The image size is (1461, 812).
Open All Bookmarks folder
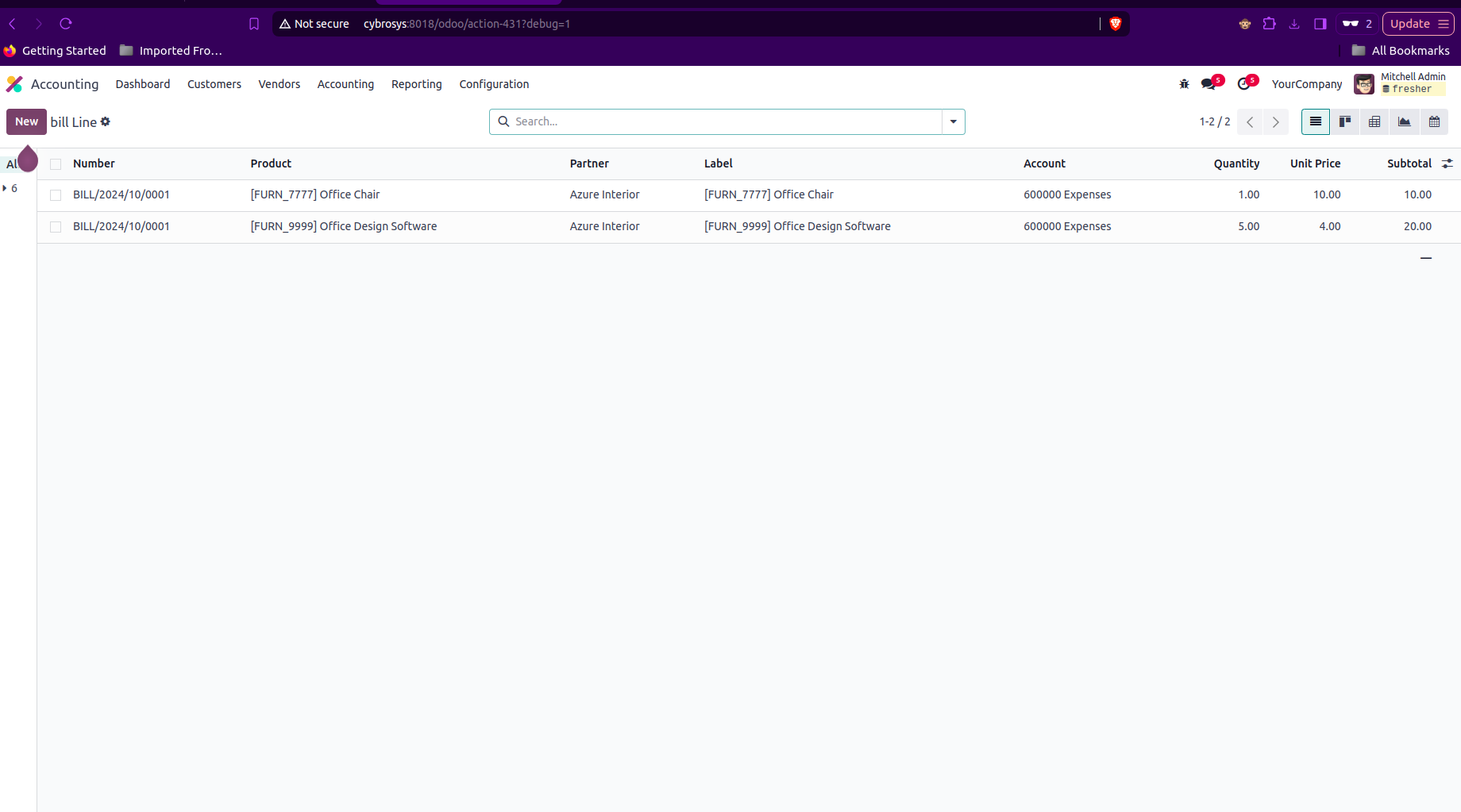pos(1401,51)
